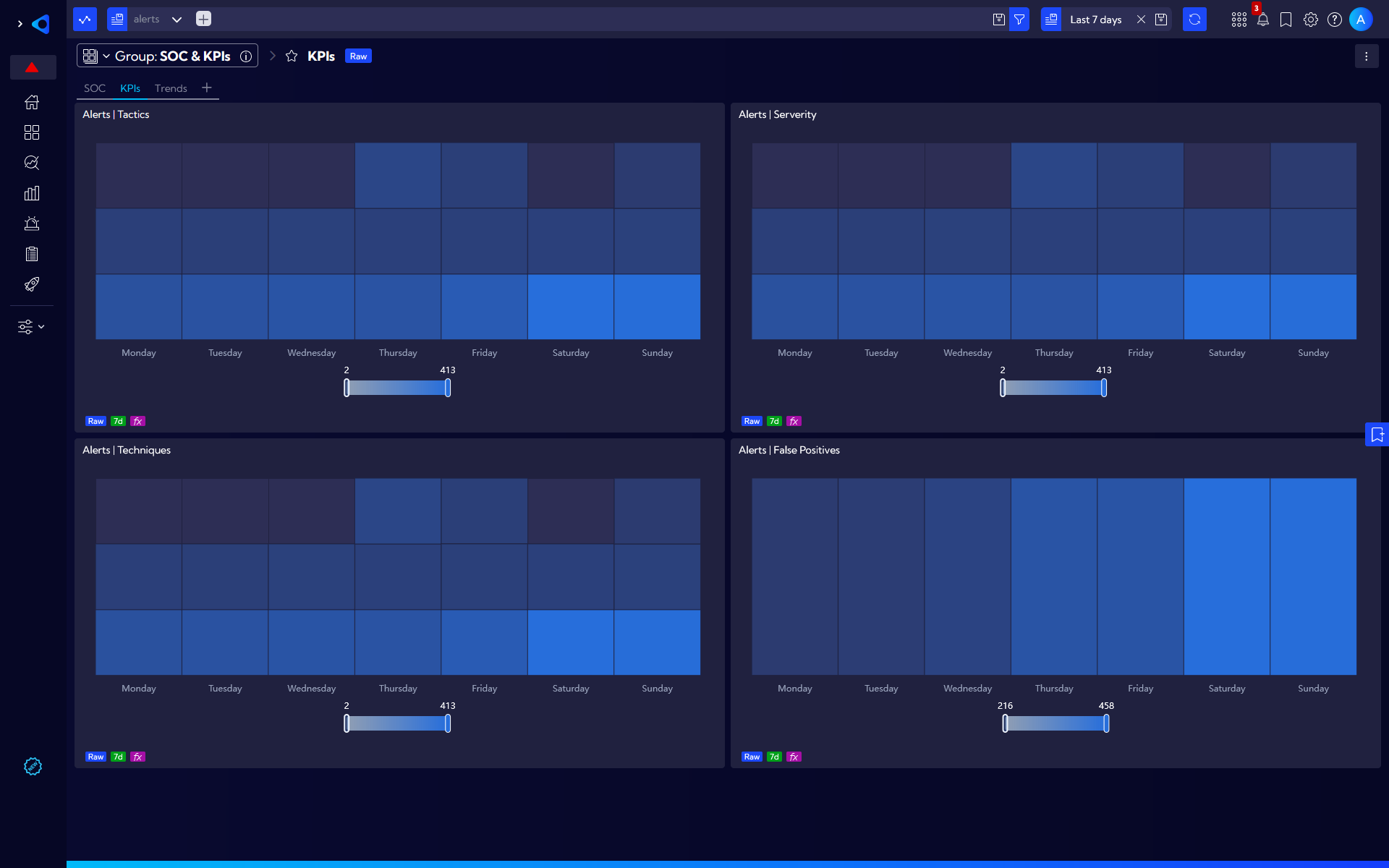Add a new dashboard tab with plus
Screen dimensions: 1389x868
[x=207, y=88]
